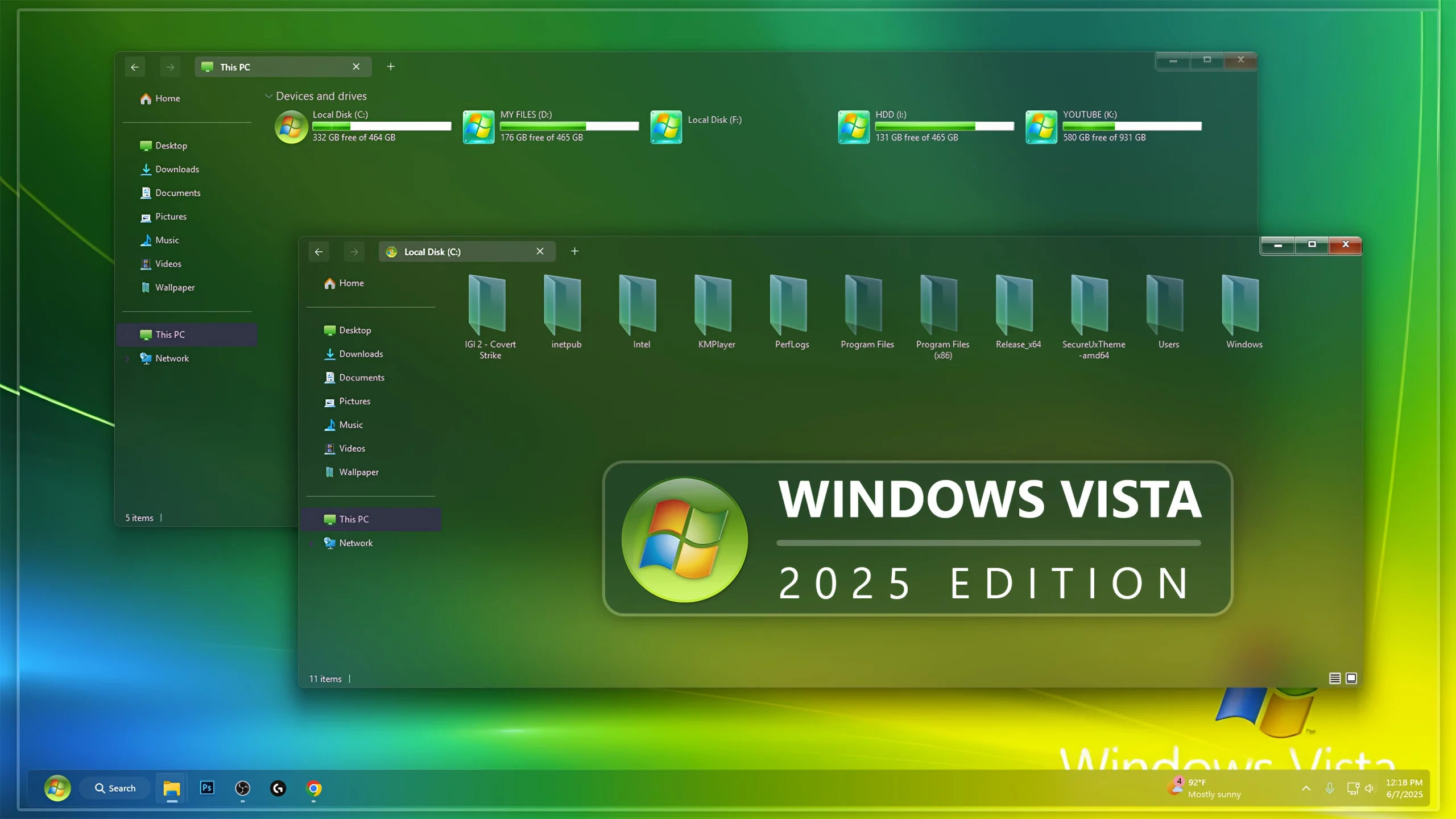Viewport: 1456px width, 819px height.
Task: Click the volume speaker tray icon
Action: point(1369,788)
